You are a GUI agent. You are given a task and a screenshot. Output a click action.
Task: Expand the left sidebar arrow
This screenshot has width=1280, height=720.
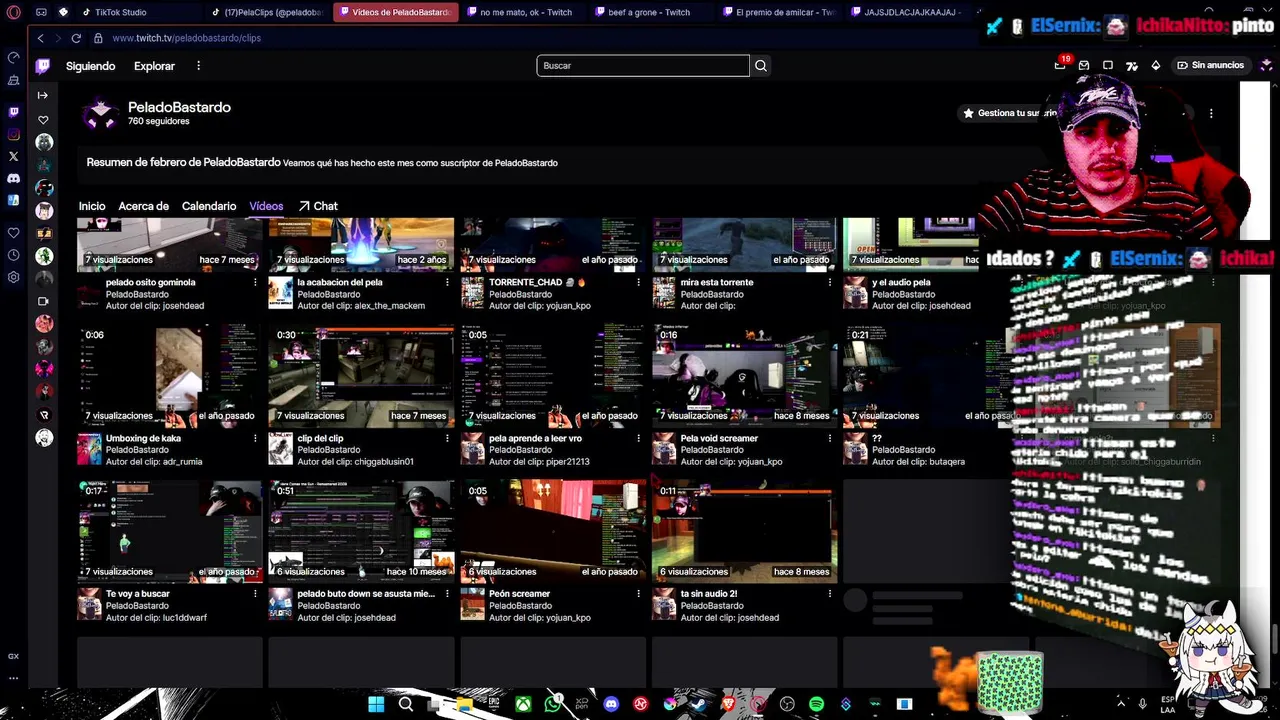[x=42, y=95]
